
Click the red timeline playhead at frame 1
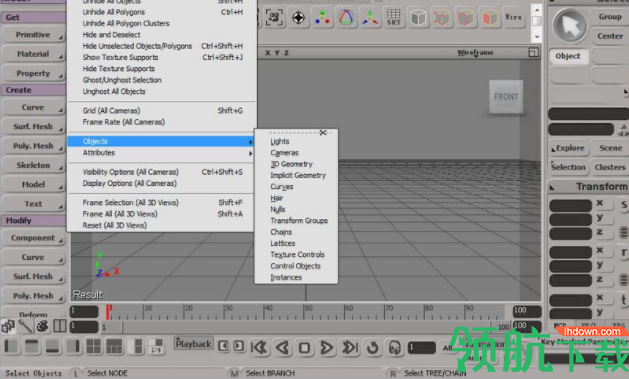[108, 312]
